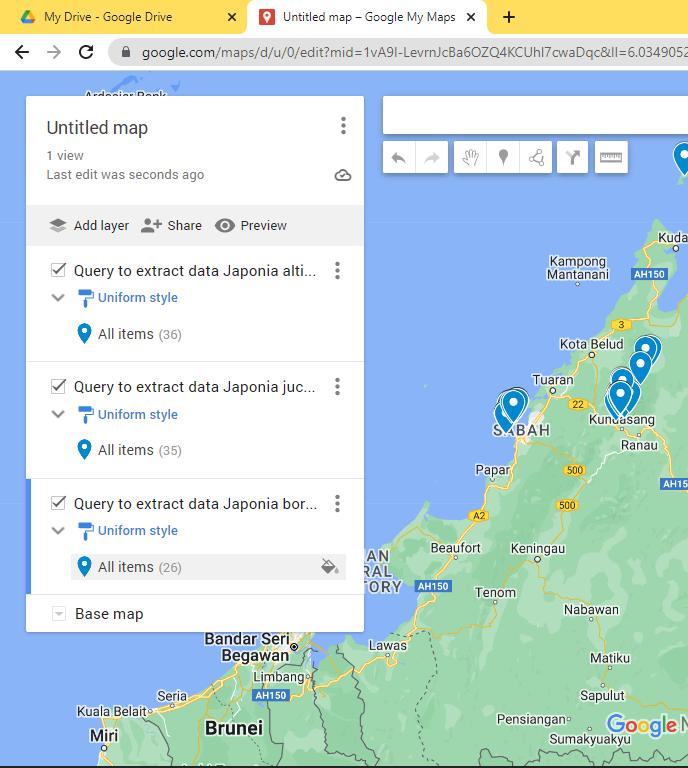Uncheck the Japonia alti layer checkbox
Image resolution: width=688 pixels, height=768 pixels.
coord(58,270)
